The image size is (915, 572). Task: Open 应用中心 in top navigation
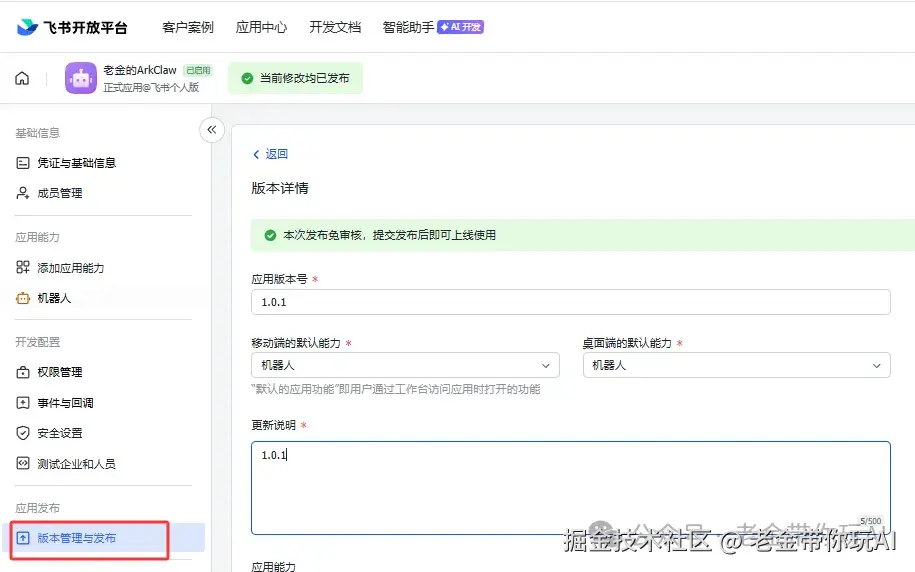pyautogui.click(x=261, y=27)
